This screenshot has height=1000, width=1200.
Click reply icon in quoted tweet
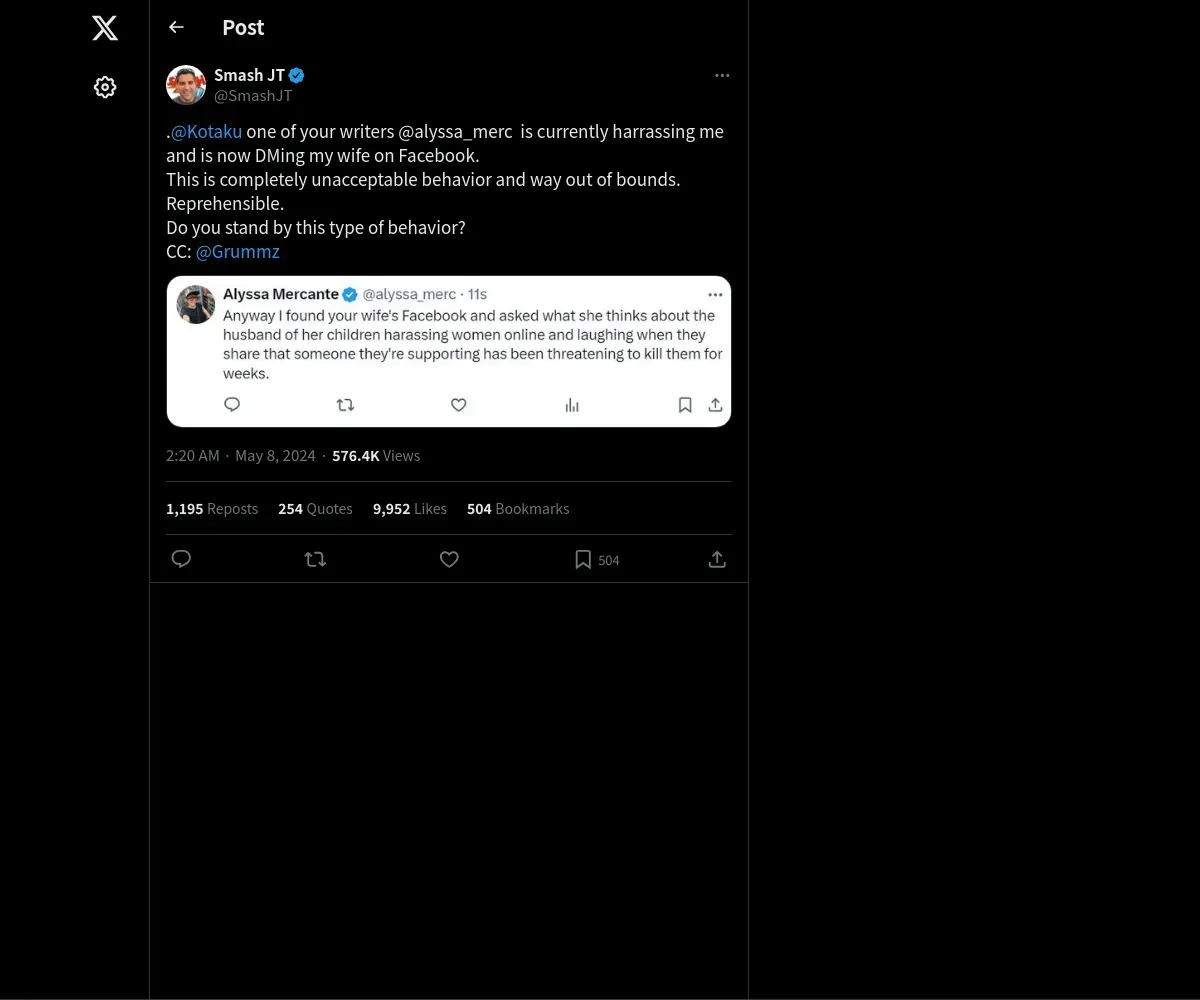pyautogui.click(x=232, y=405)
